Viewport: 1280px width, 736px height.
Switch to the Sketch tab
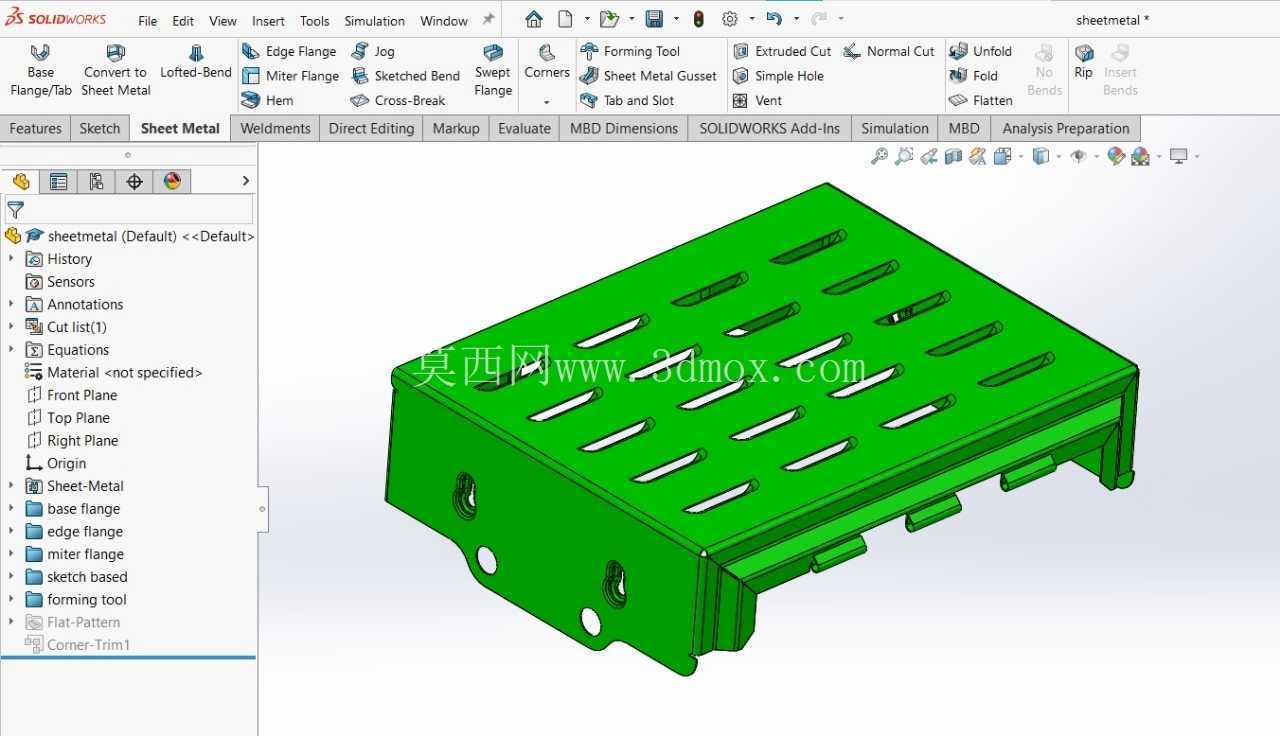click(100, 128)
